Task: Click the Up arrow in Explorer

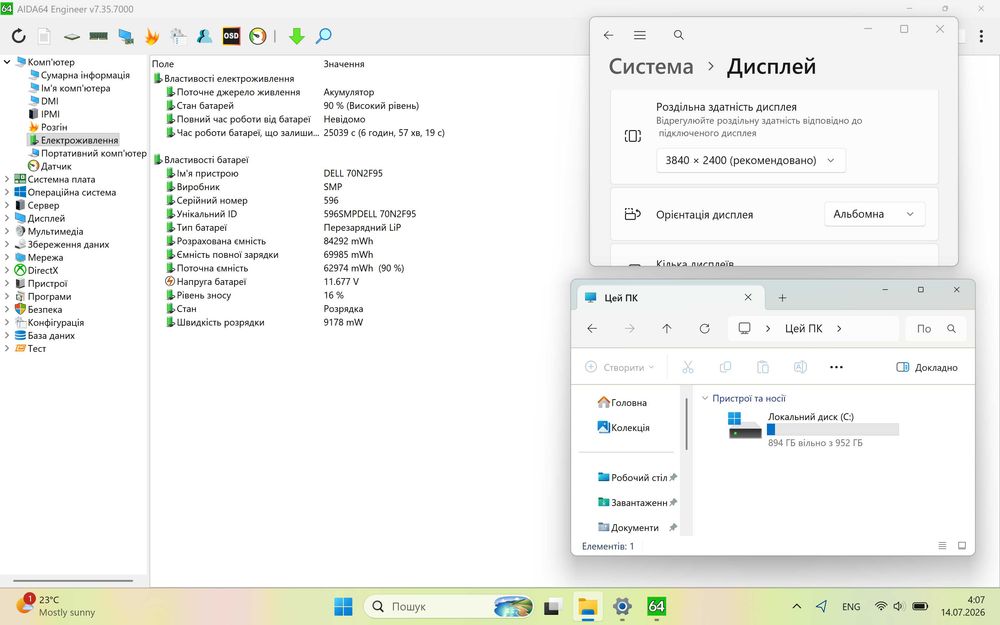Action: pyautogui.click(x=667, y=328)
